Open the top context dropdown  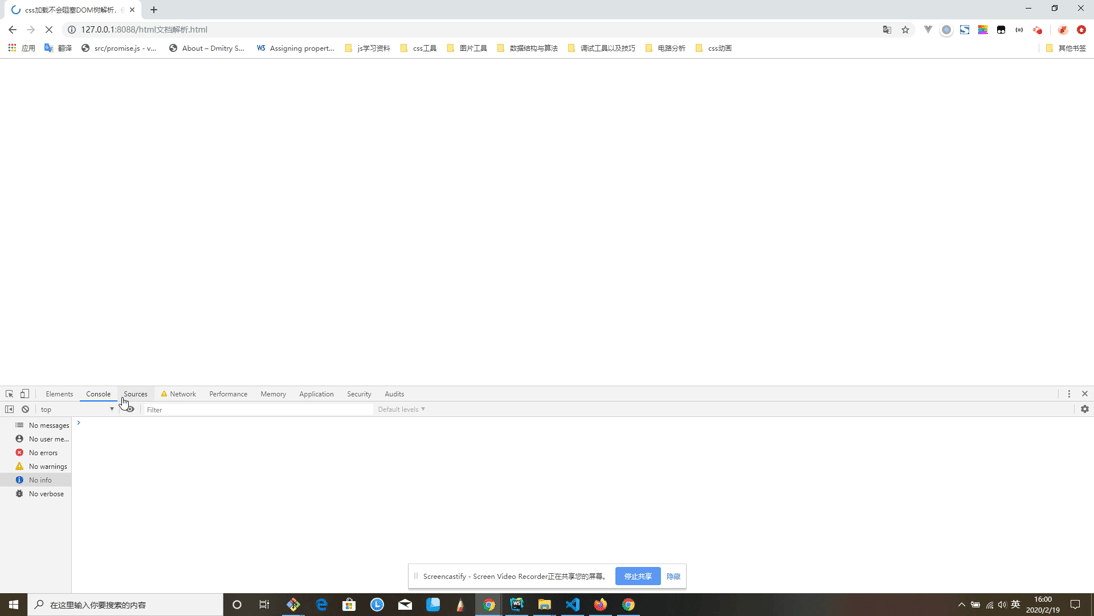pos(77,410)
